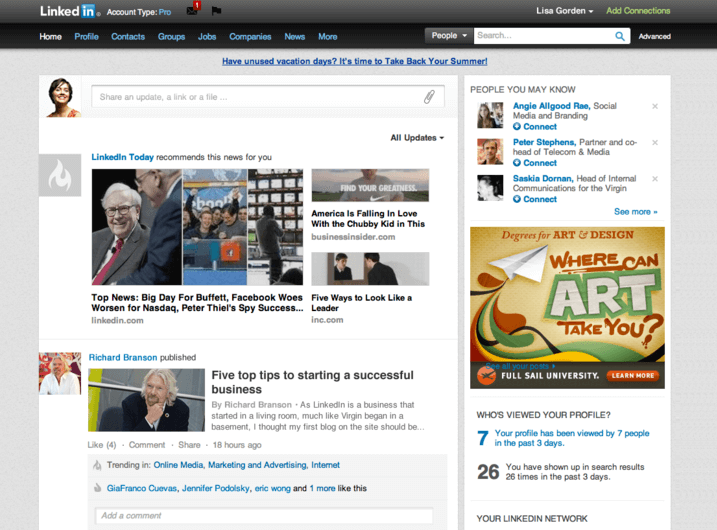Click the Trending in flame icon

(97, 465)
